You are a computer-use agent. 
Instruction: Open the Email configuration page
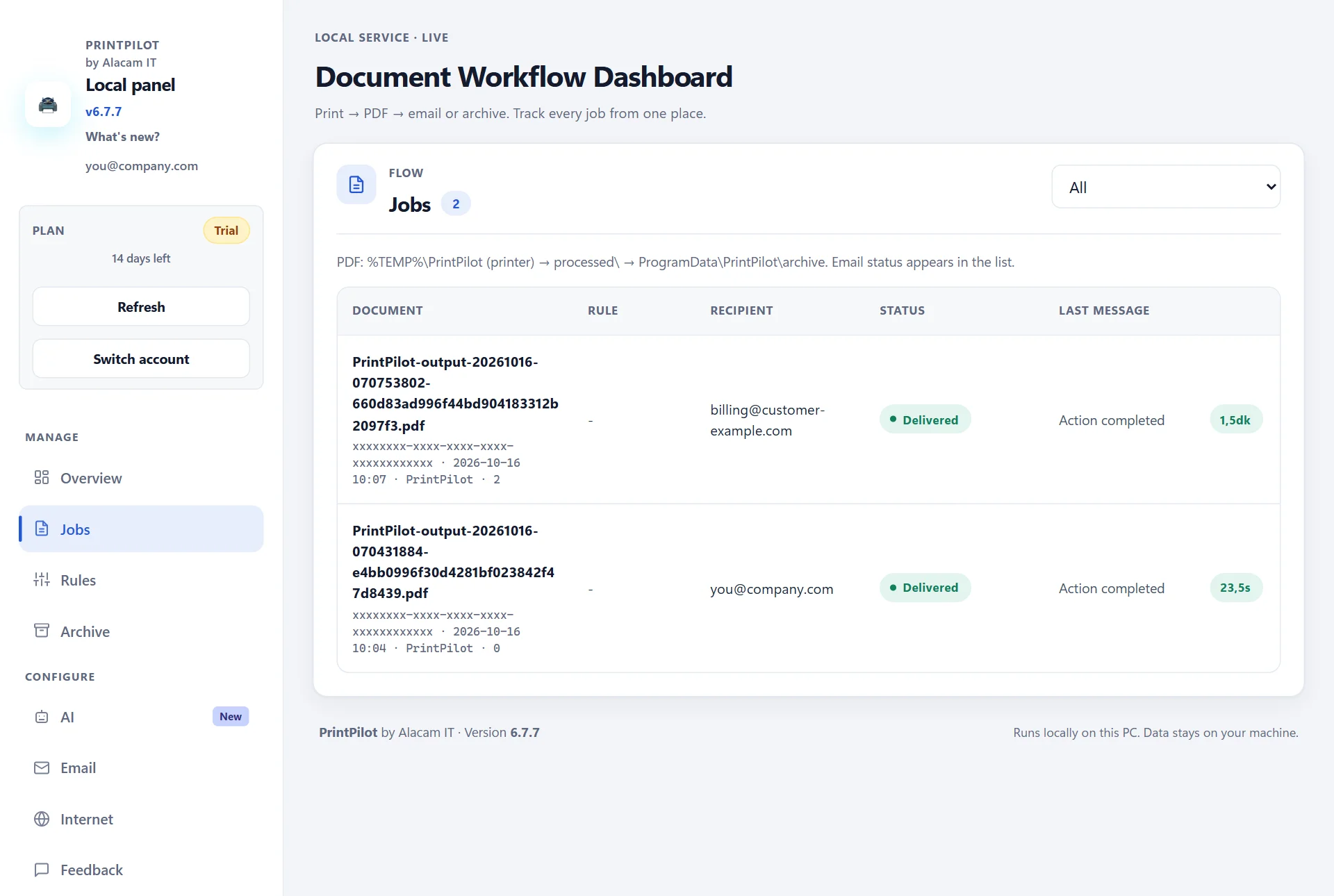click(x=141, y=768)
